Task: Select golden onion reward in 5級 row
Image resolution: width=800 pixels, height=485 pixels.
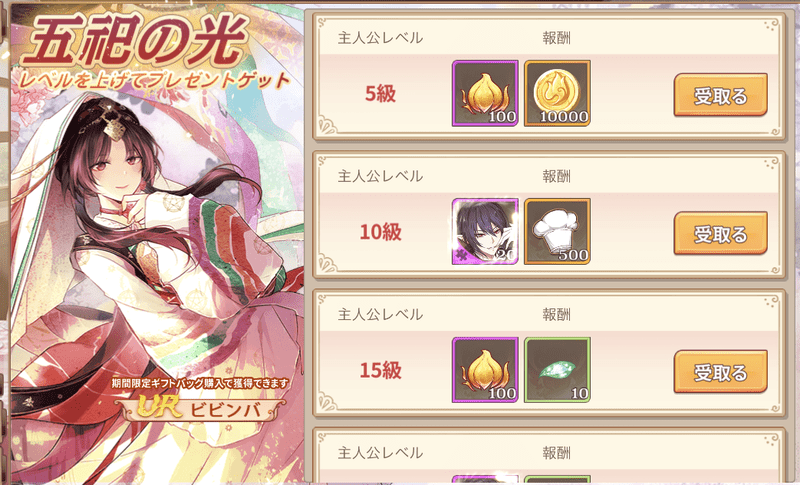Action: tap(485, 93)
